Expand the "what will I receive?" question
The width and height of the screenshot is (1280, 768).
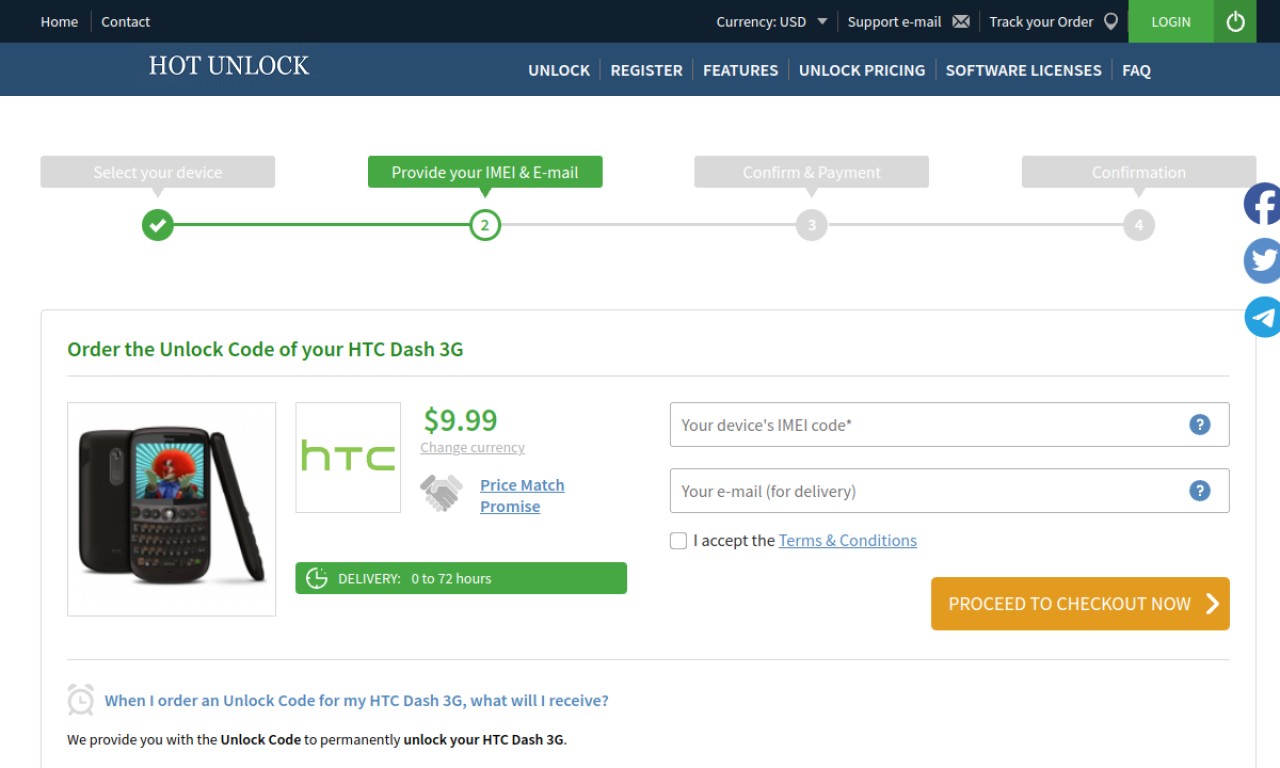pos(356,700)
